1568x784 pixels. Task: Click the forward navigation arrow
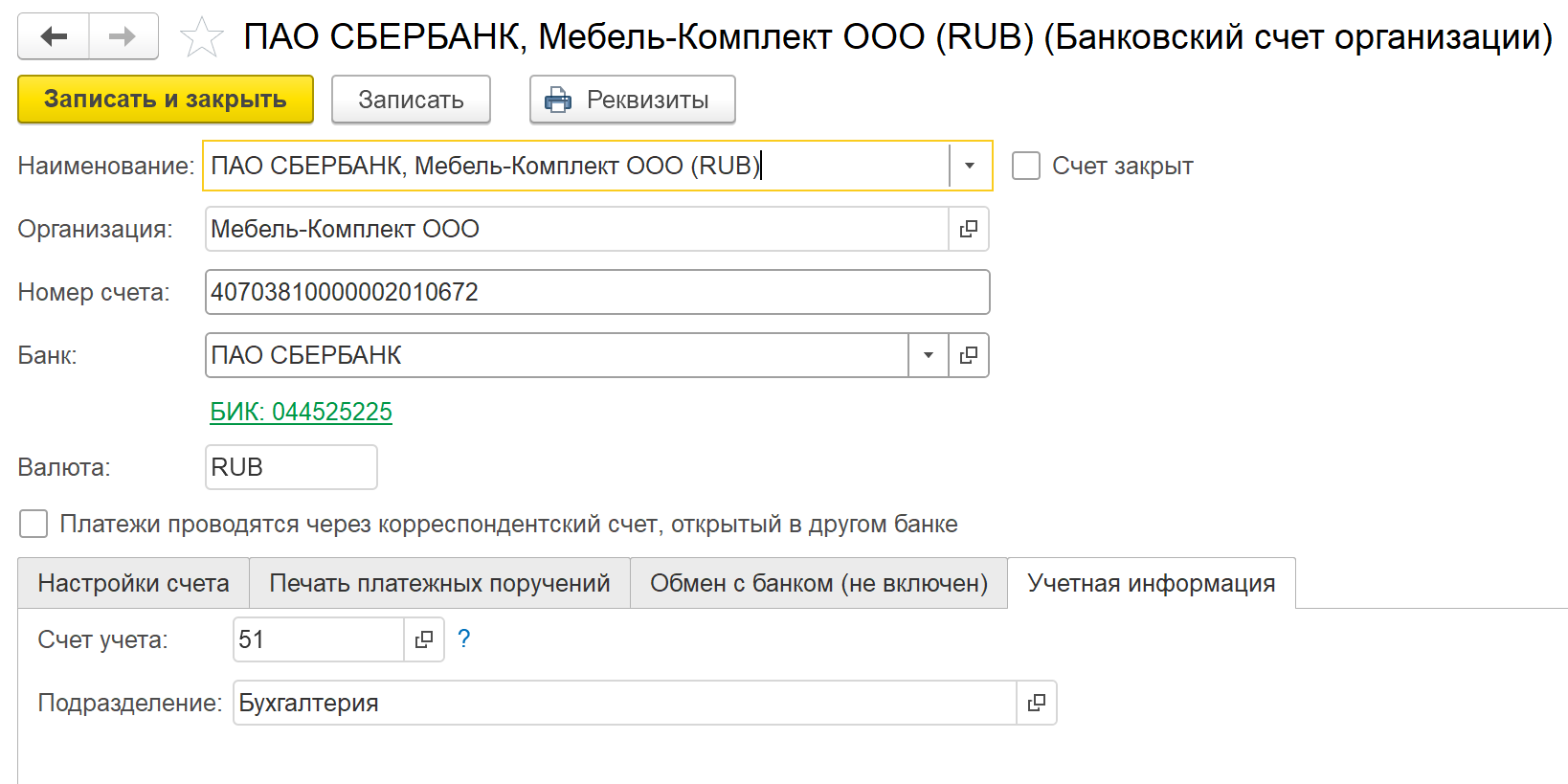tap(123, 36)
